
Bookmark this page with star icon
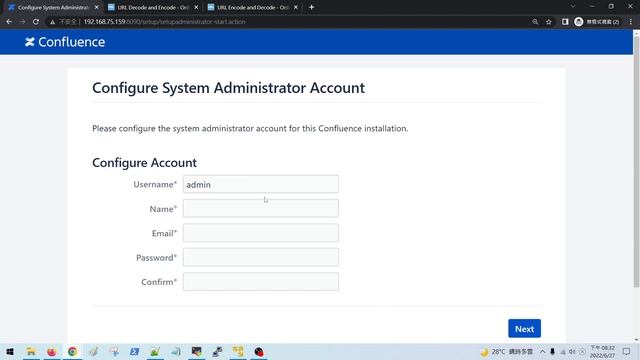click(x=549, y=22)
